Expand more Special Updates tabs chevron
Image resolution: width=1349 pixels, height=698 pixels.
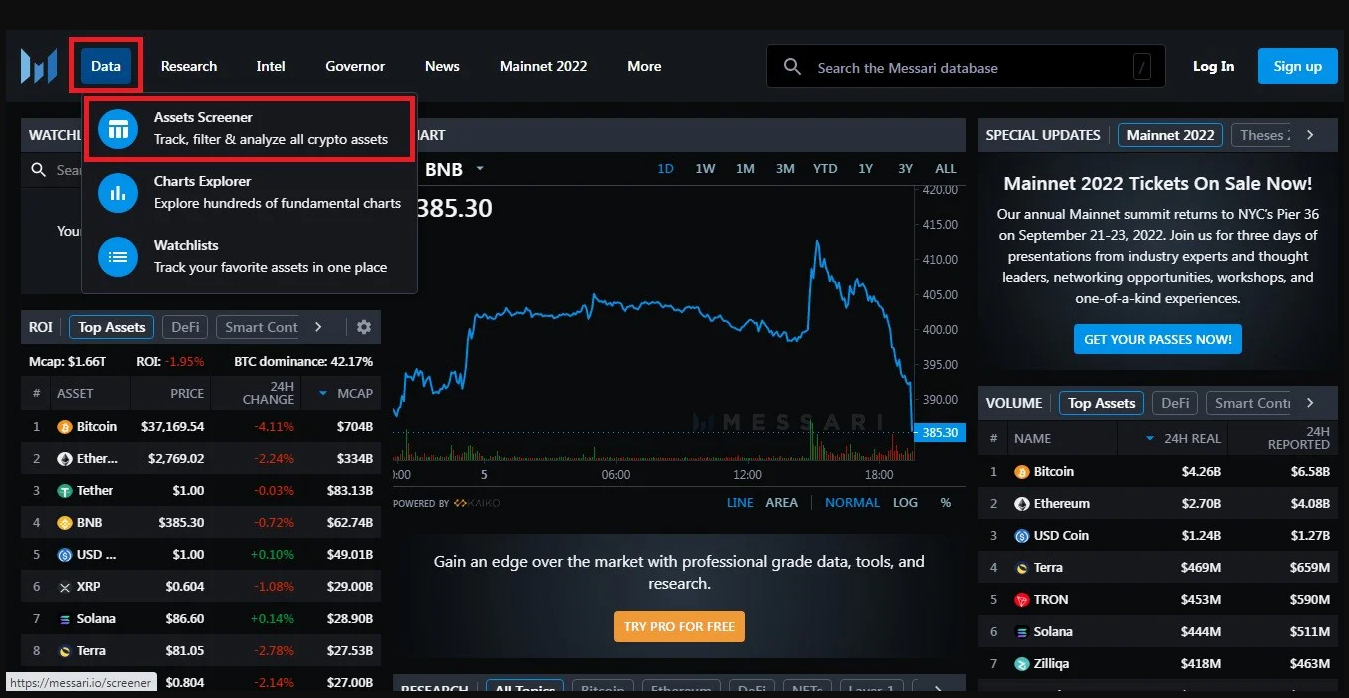[x=1310, y=135]
